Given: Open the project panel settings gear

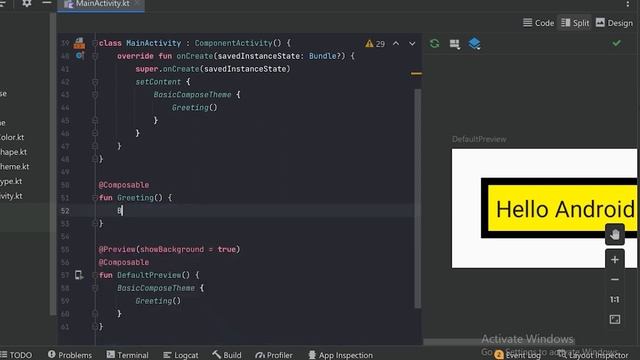Looking at the screenshot, I should tap(27, 3).
